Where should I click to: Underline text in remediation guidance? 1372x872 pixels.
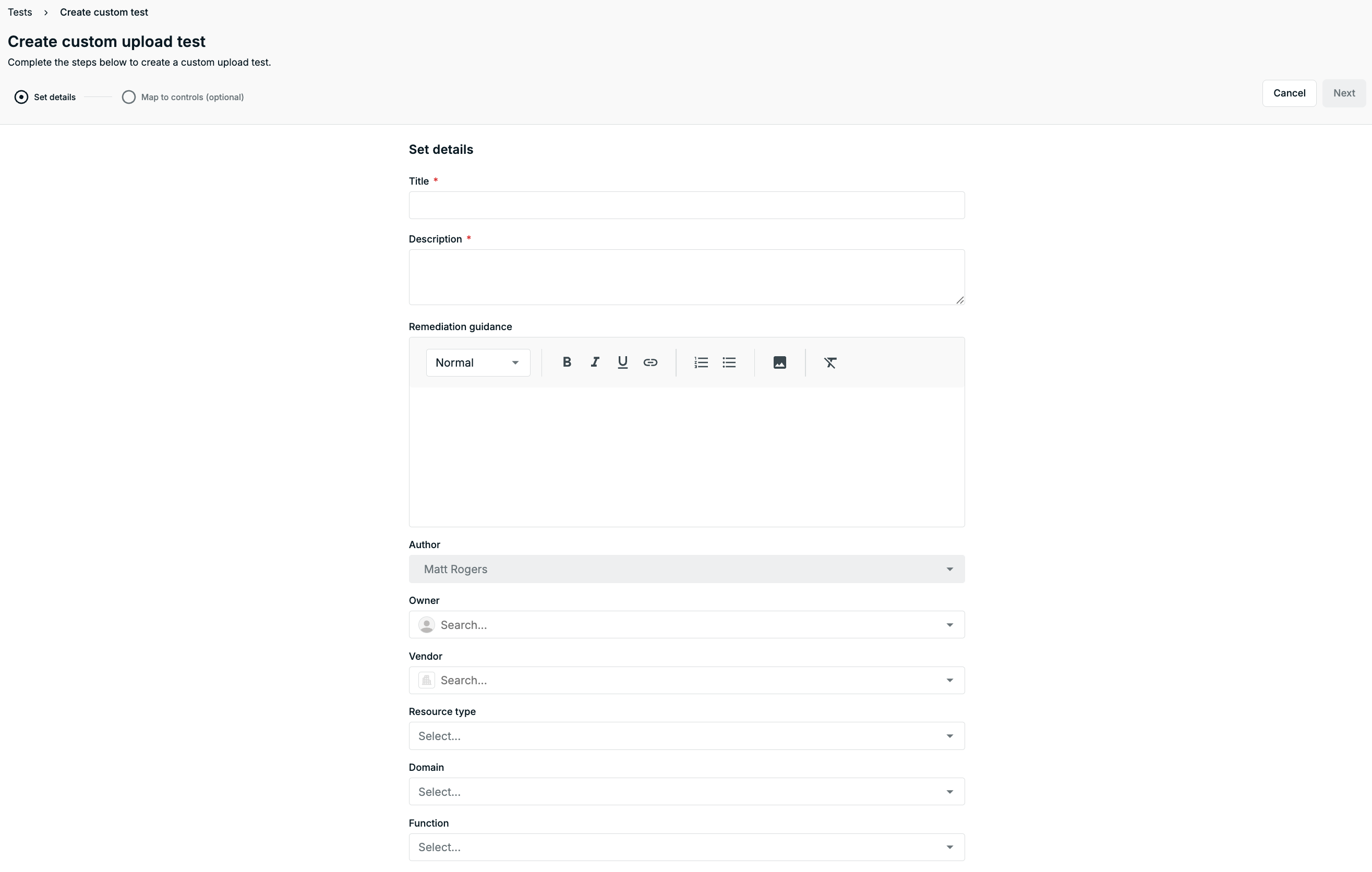tap(622, 362)
